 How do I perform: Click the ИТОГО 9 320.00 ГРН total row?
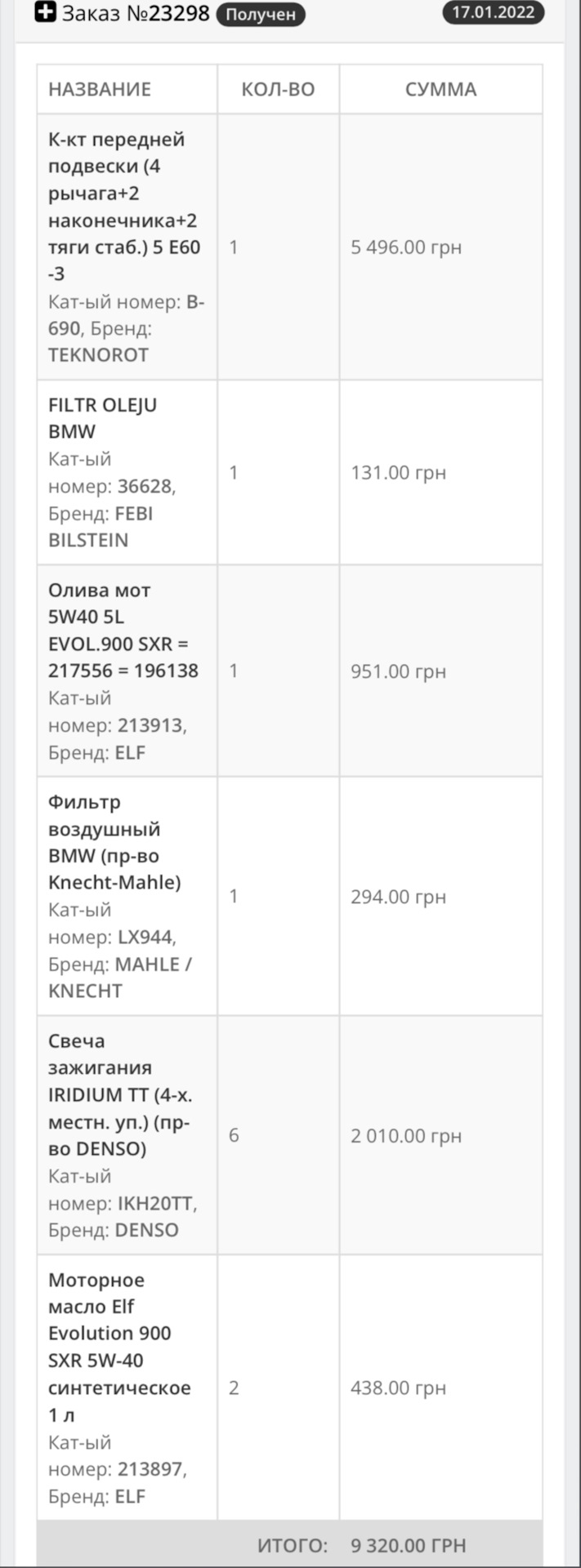click(x=290, y=1545)
